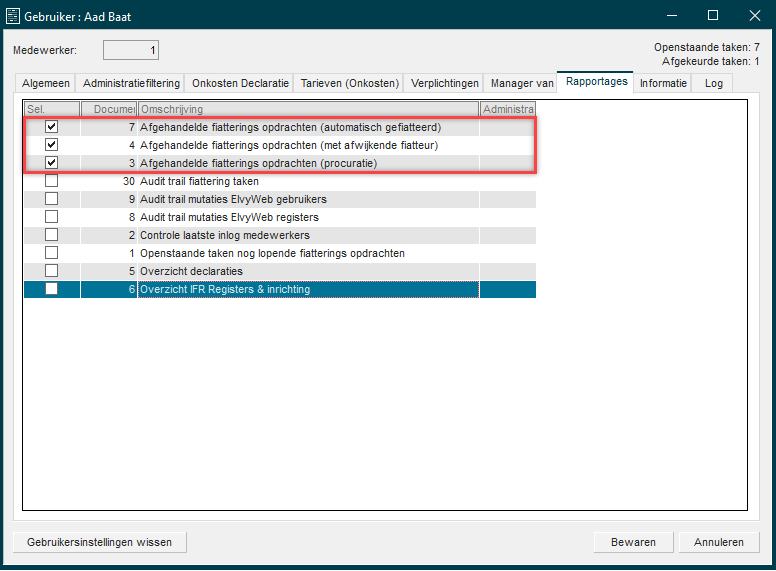Check 'Audit trail fiattering taken' checkbox
Image resolution: width=776 pixels, height=571 pixels.
point(52,181)
